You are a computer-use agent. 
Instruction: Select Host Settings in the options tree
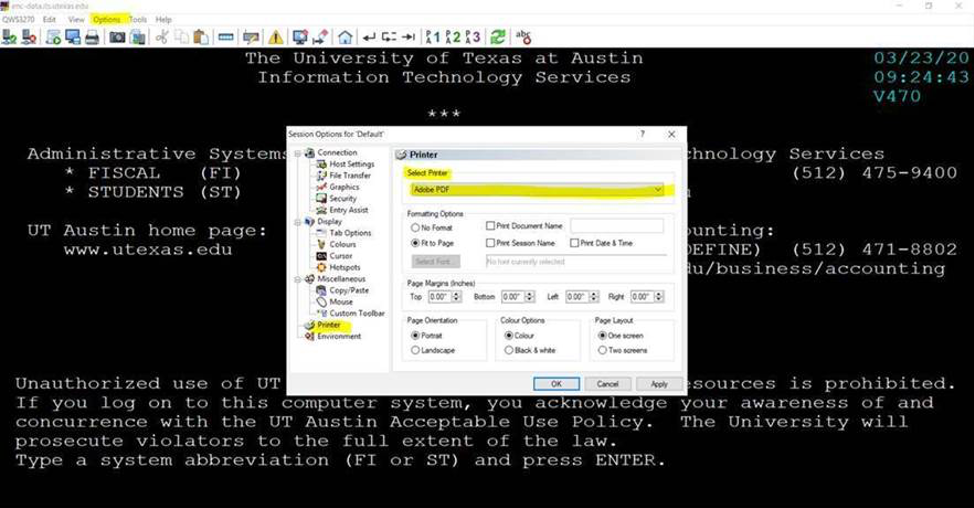(351, 164)
